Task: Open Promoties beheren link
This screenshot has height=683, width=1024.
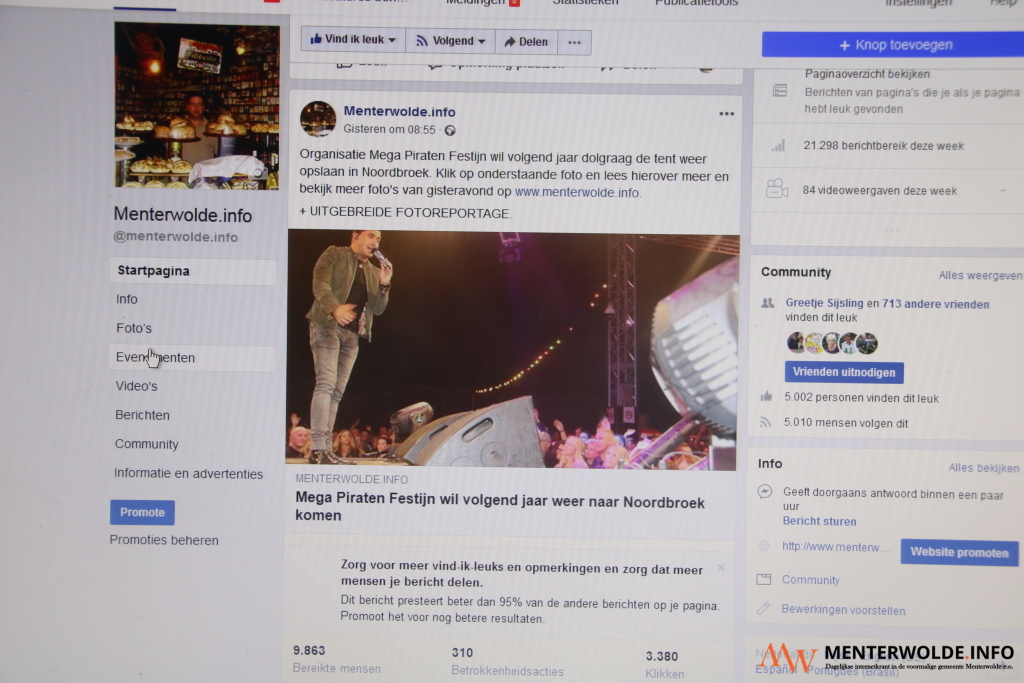Action: coord(164,540)
